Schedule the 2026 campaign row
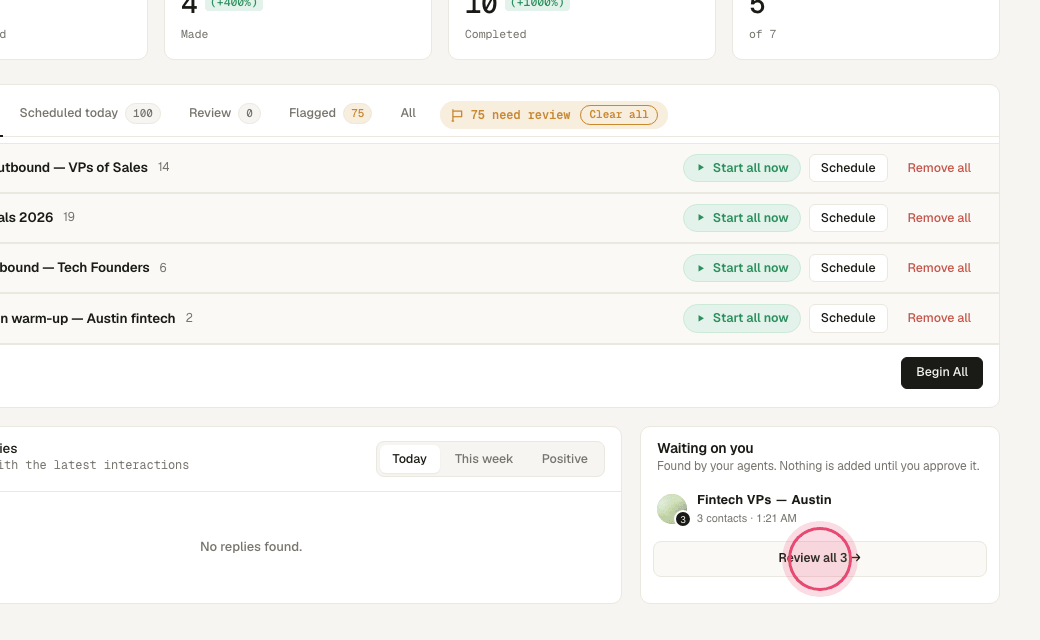This screenshot has height=640, width=1040. 848,218
